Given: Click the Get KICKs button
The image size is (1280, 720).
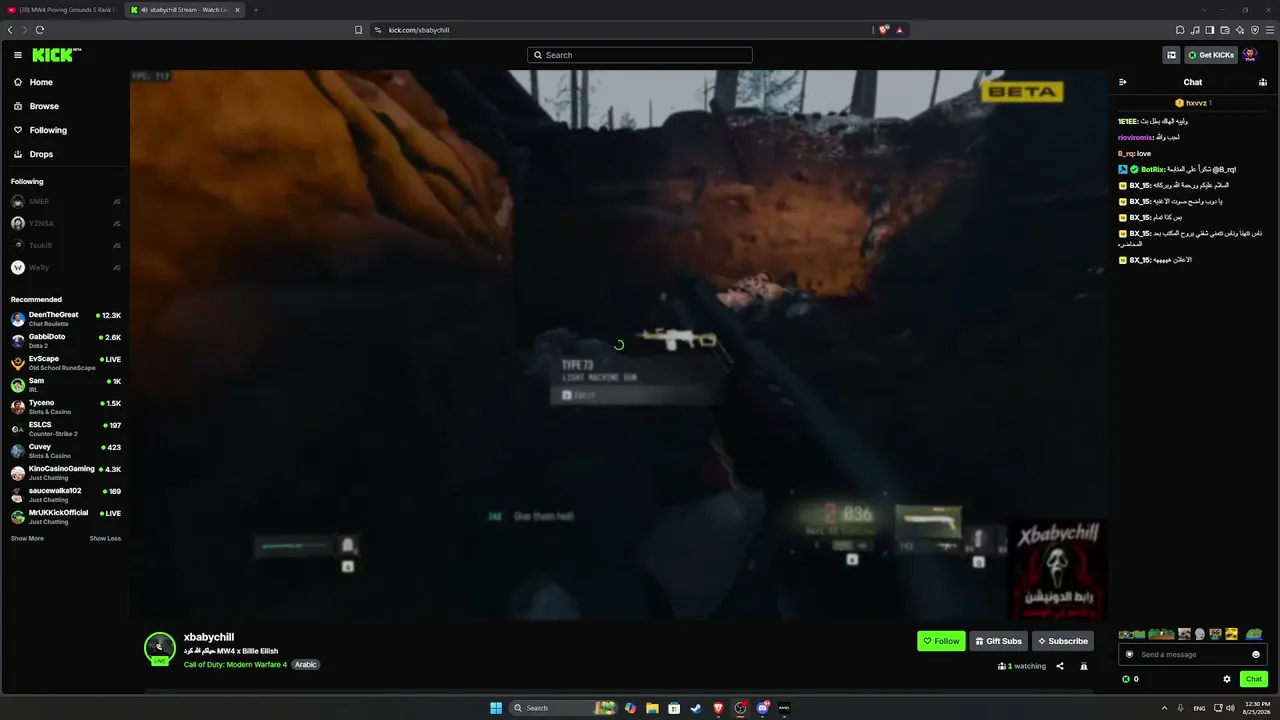Looking at the screenshot, I should click(x=1211, y=55).
